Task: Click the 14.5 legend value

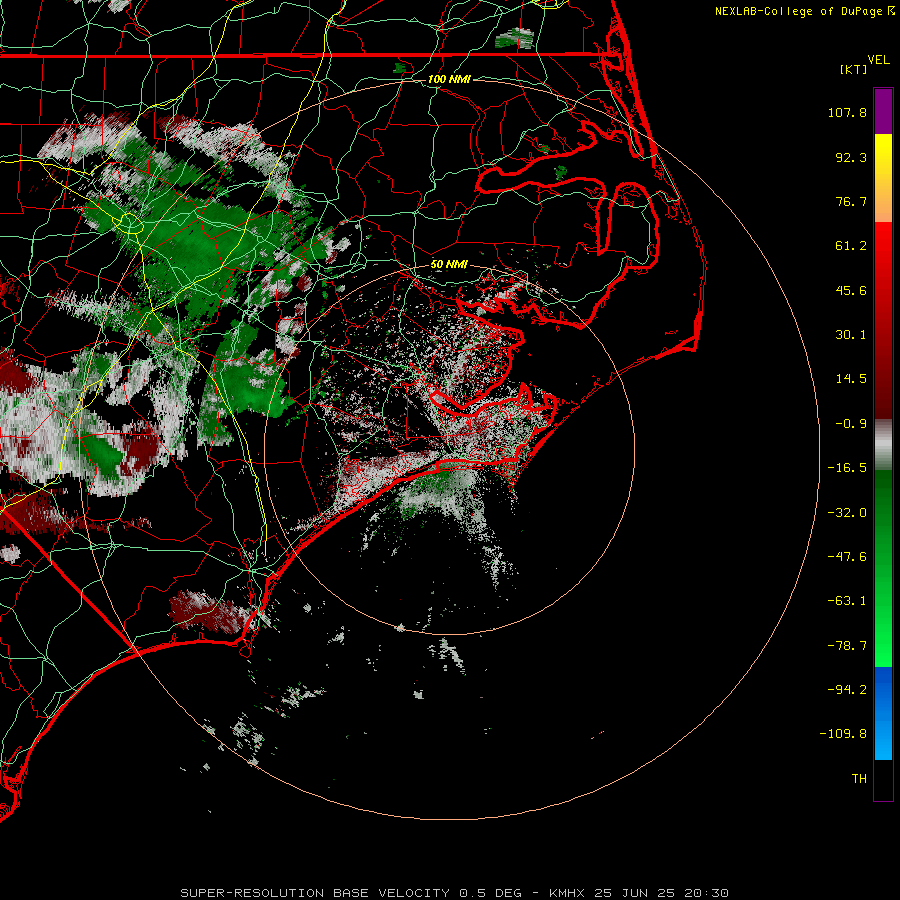Action: 851,379
